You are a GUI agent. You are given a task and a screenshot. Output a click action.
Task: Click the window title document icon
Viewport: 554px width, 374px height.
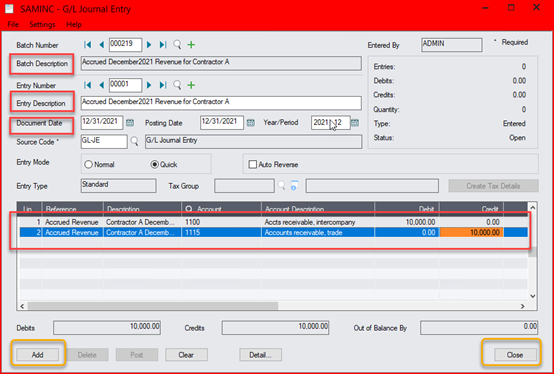point(9,8)
